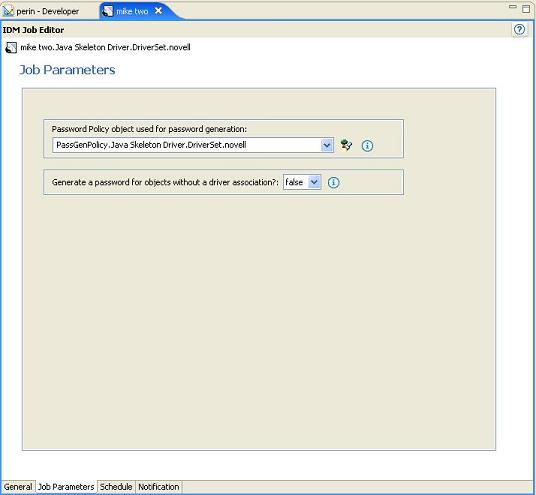Show info for Password Policy object
Image resolution: width=536 pixels, height=495 pixels.
pos(367,146)
